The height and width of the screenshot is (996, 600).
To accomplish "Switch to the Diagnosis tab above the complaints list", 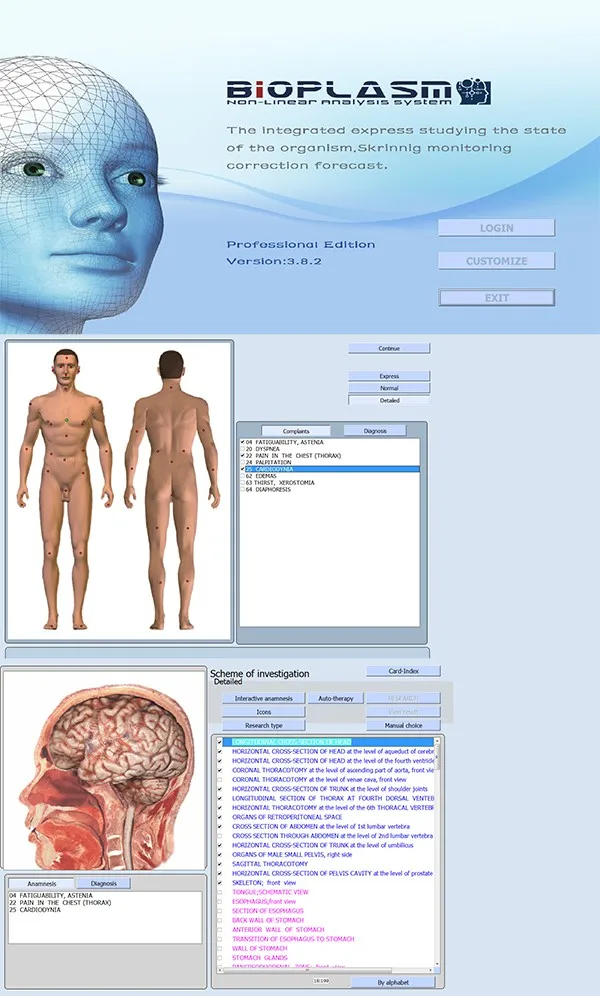I will tap(374, 431).
